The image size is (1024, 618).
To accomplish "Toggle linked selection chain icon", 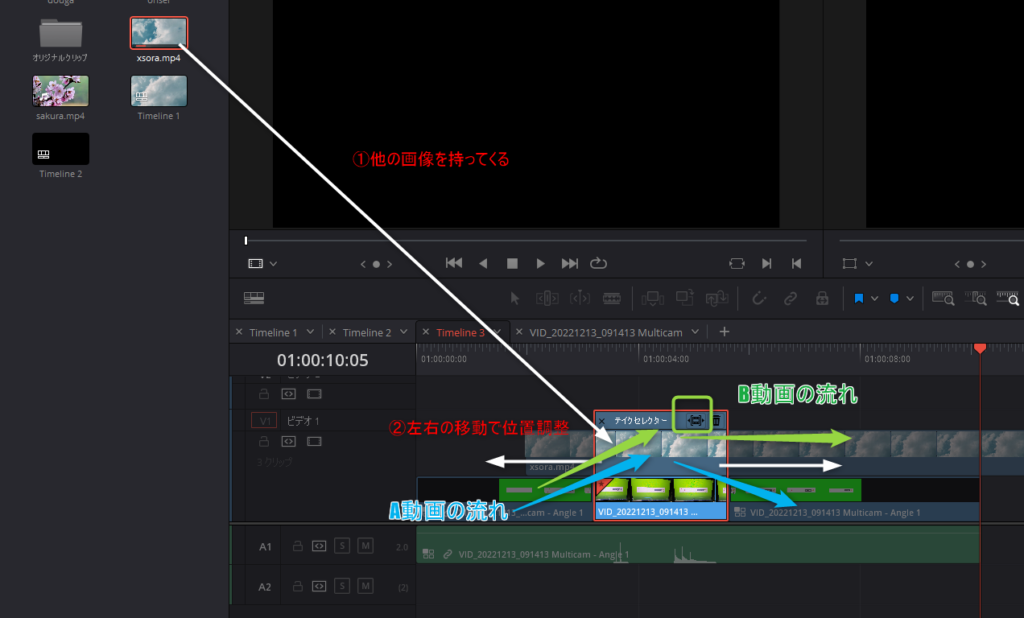I will point(790,299).
